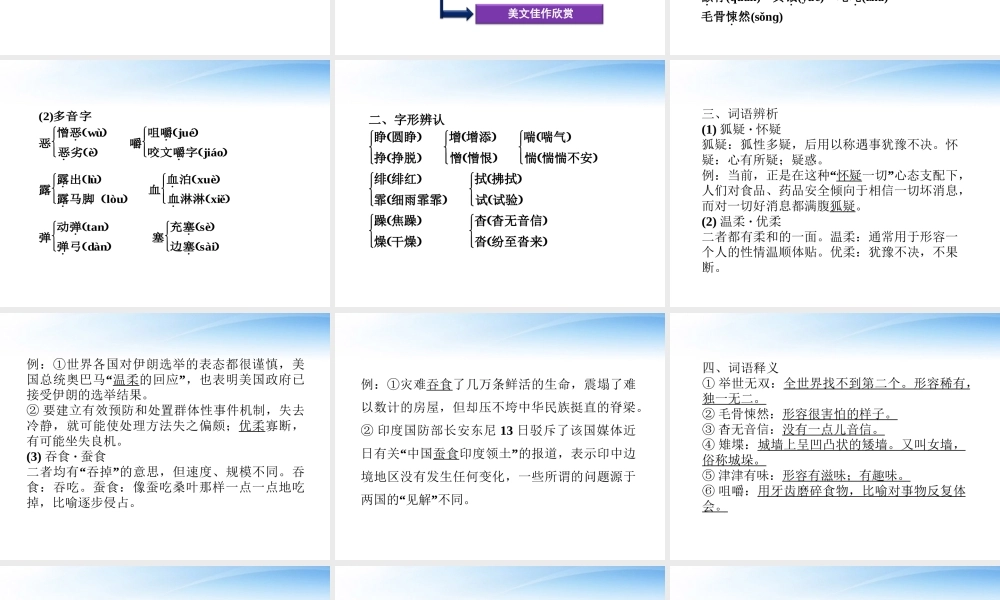This screenshot has width=1000, height=600.
Task: Select the entry 咬文嚼字(jiáo)
Action: coord(187,152)
